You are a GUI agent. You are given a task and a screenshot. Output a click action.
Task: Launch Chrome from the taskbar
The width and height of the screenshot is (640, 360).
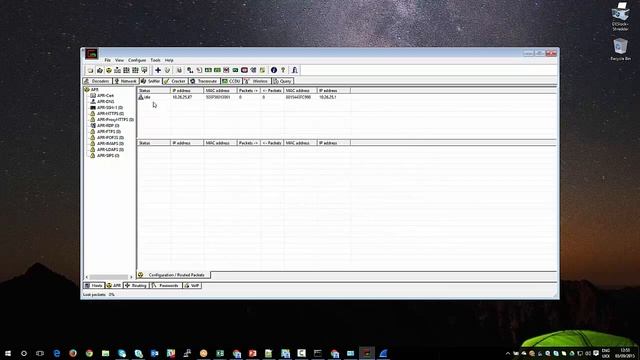pyautogui.click(x=89, y=353)
